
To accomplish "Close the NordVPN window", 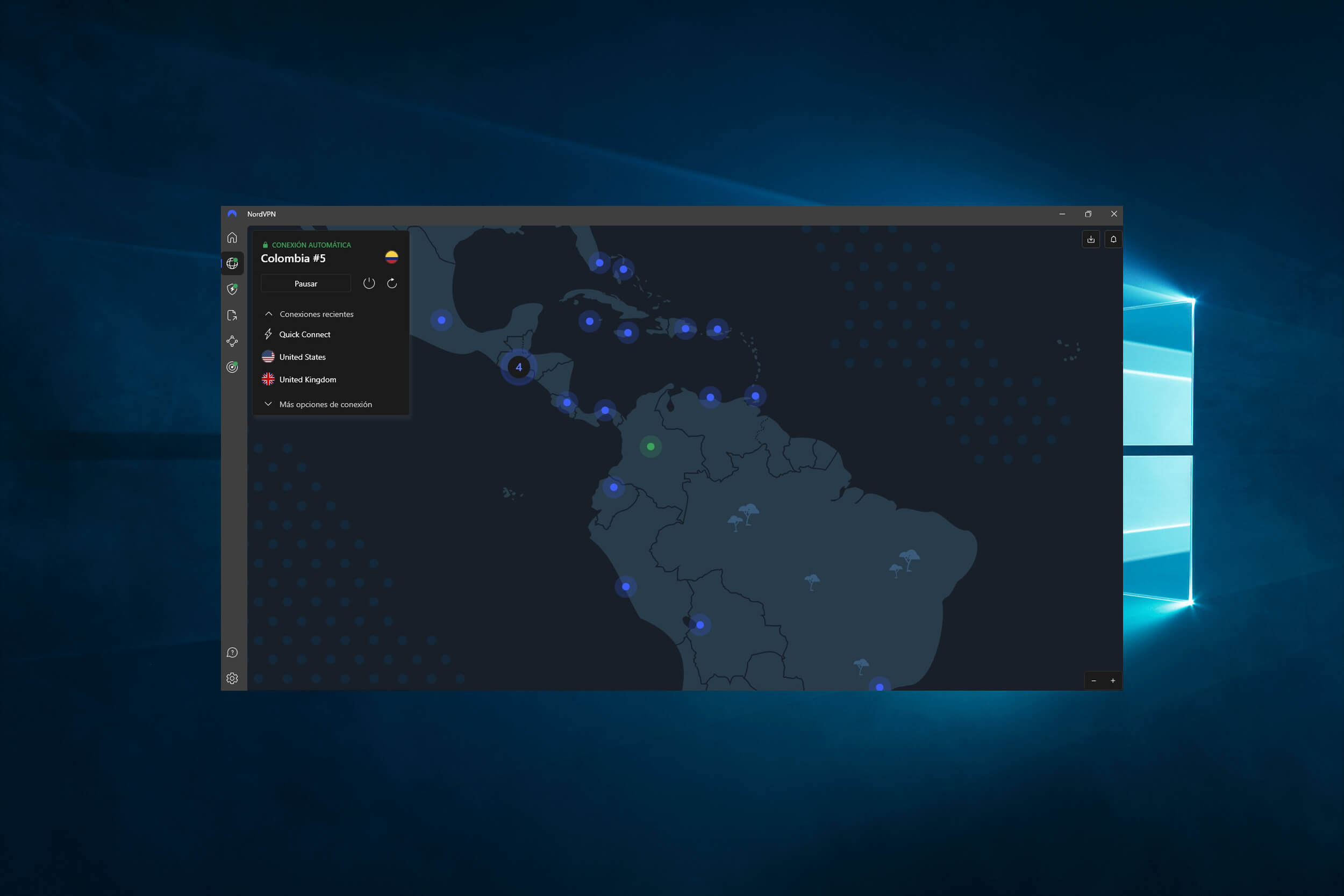I will coord(1114,214).
